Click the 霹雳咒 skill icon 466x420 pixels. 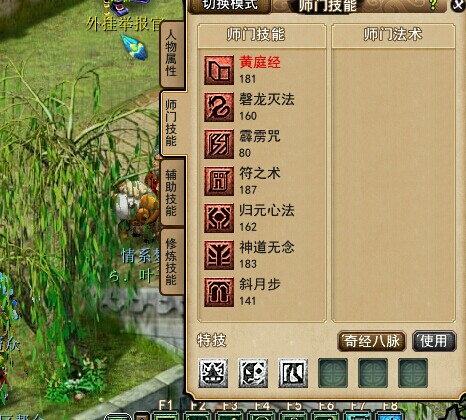point(219,144)
